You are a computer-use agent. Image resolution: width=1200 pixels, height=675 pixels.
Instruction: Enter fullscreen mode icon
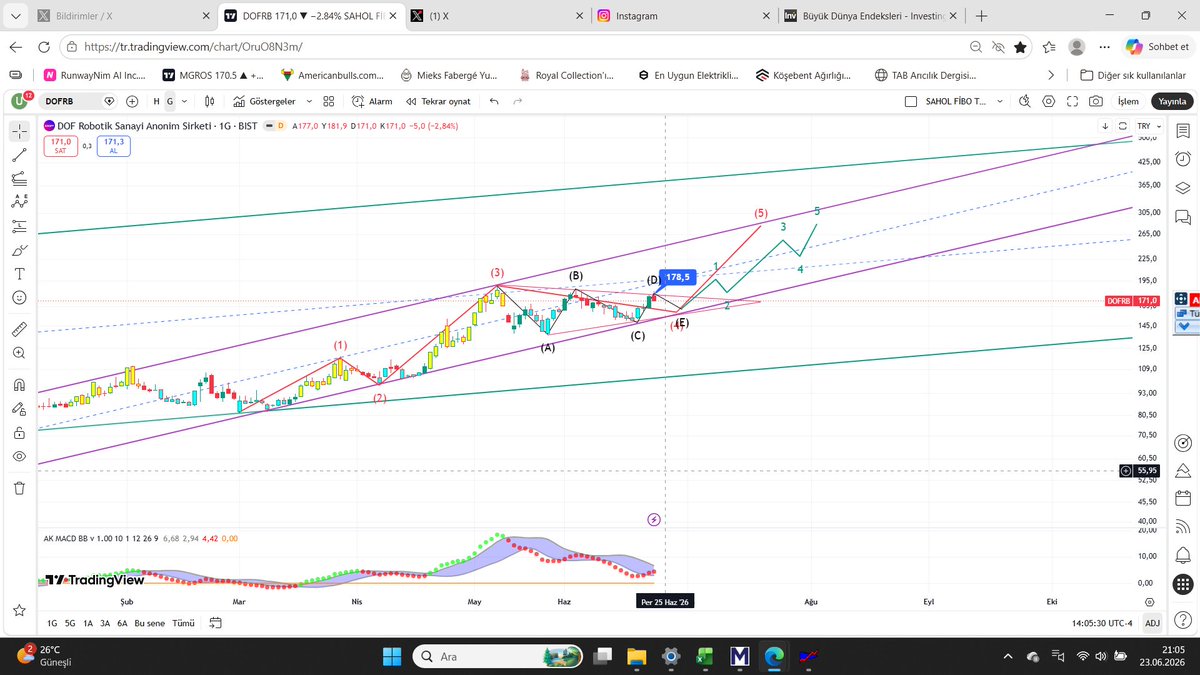click(1072, 101)
